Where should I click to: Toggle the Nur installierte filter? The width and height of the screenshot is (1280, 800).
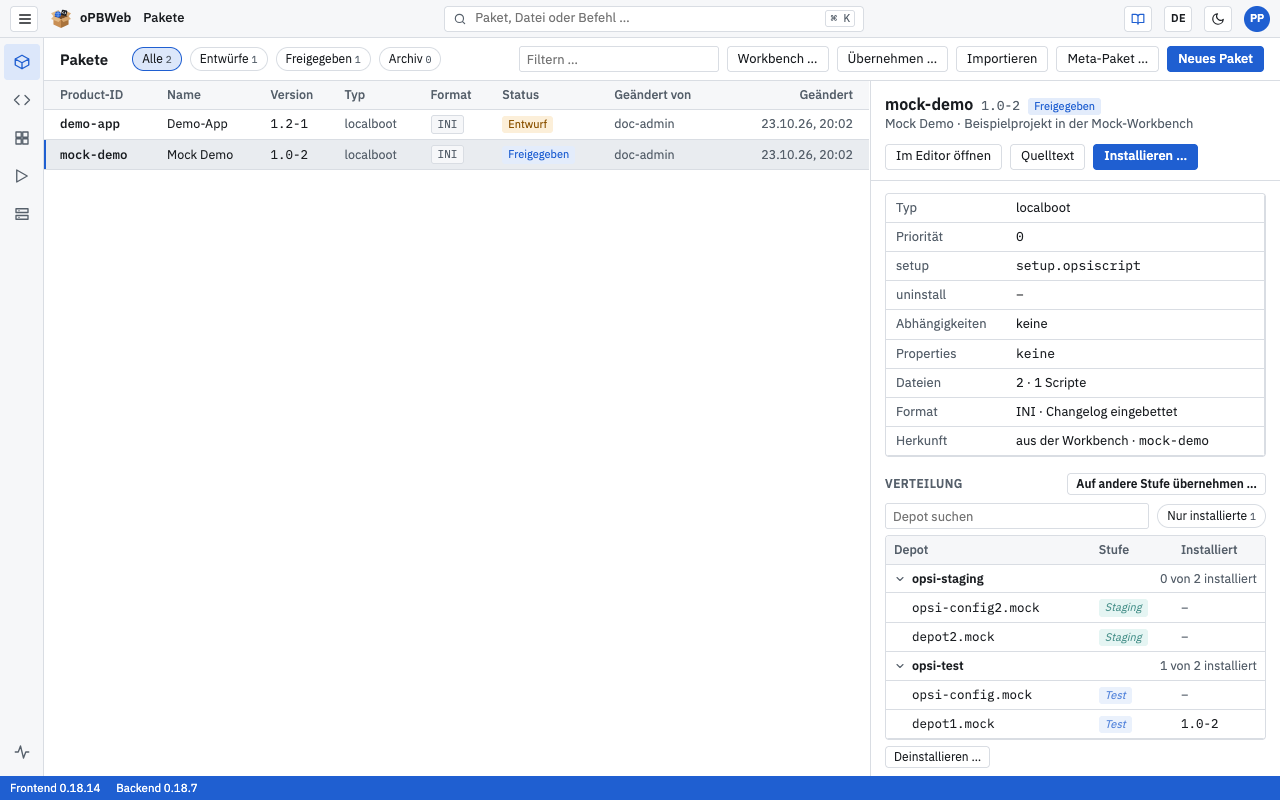pos(1211,516)
